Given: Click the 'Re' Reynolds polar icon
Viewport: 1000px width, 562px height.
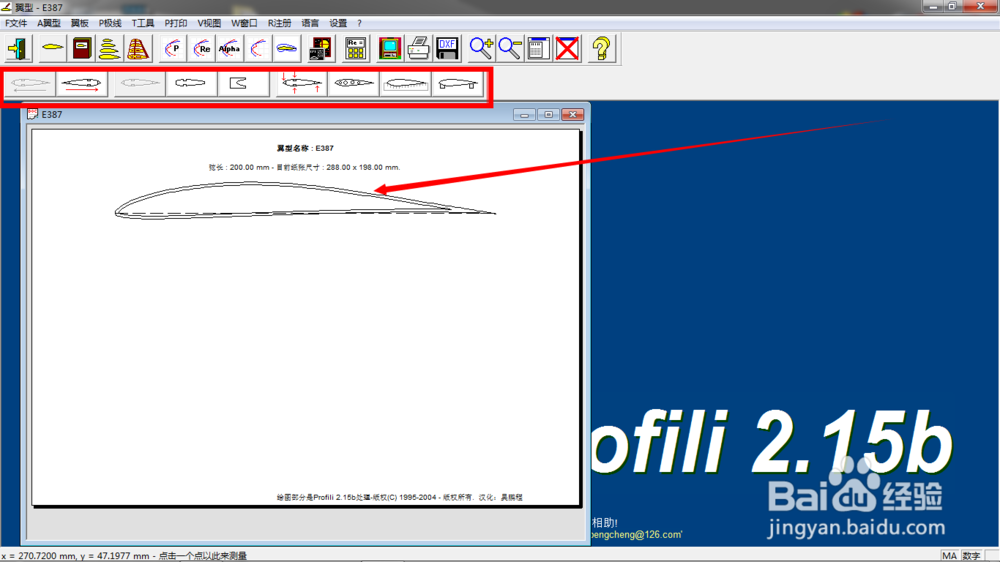Looking at the screenshot, I should (201, 48).
